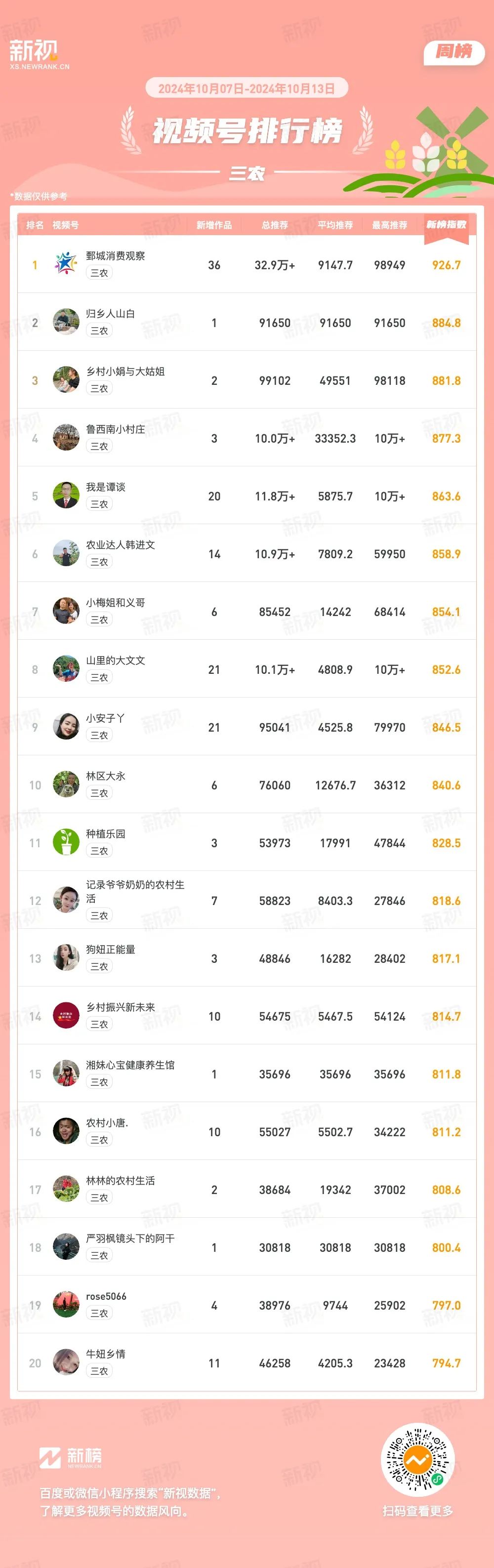Click the 926.7 index score of rank one
The width and height of the screenshot is (494, 1568).
(x=446, y=265)
